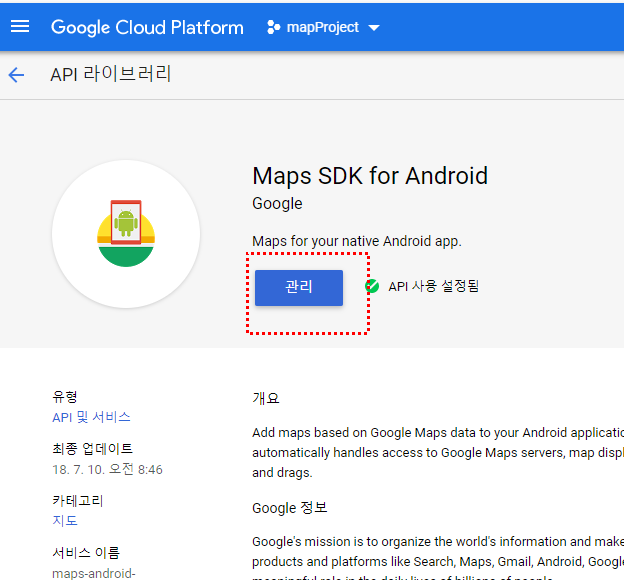Click the mapProject hexagon project icon

(273, 27)
